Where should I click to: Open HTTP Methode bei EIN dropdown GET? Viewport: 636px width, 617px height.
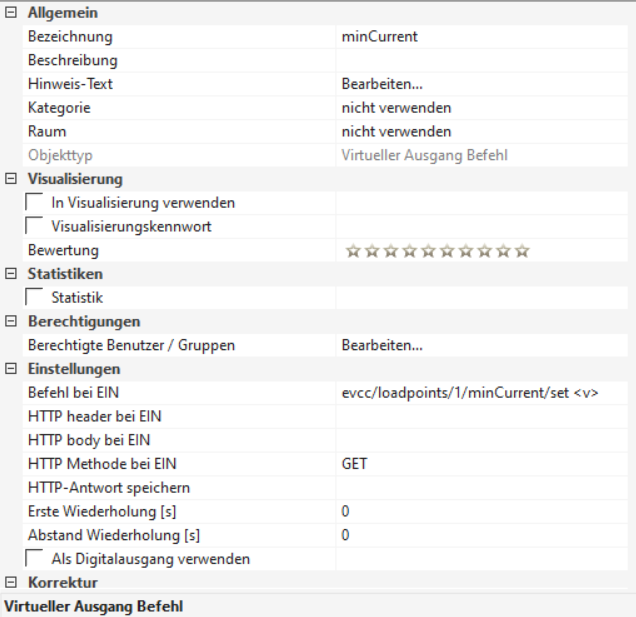click(482, 464)
